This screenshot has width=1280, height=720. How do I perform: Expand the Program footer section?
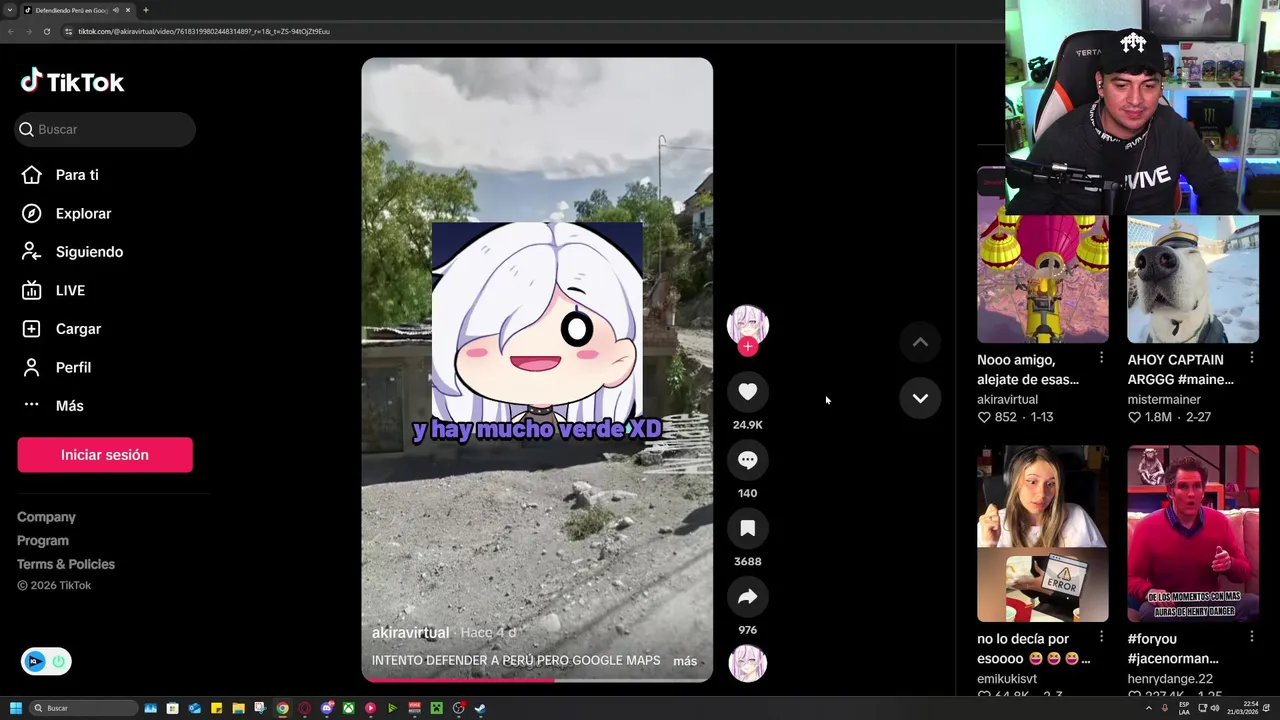(x=43, y=540)
